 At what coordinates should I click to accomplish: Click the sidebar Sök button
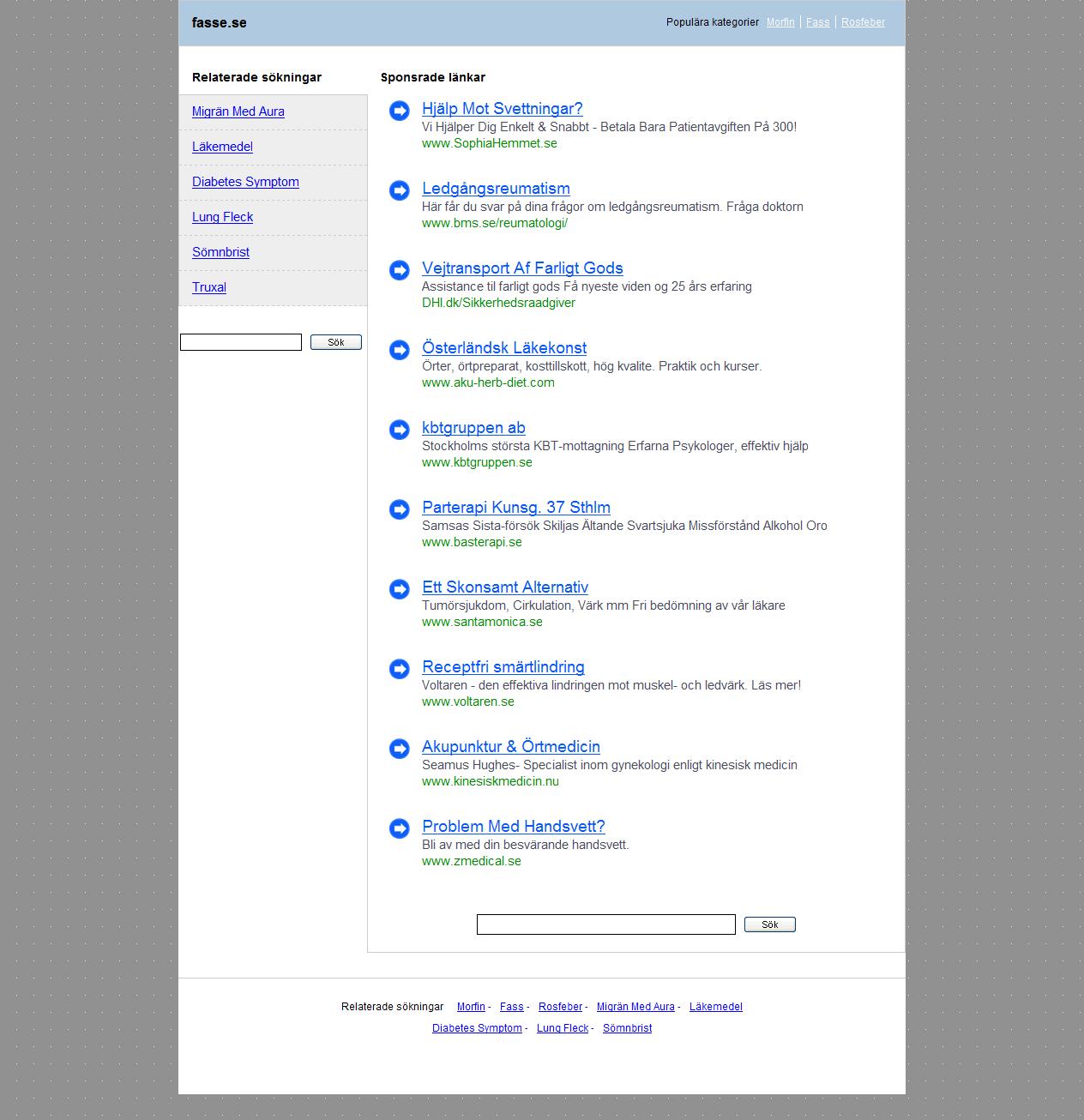tap(336, 342)
